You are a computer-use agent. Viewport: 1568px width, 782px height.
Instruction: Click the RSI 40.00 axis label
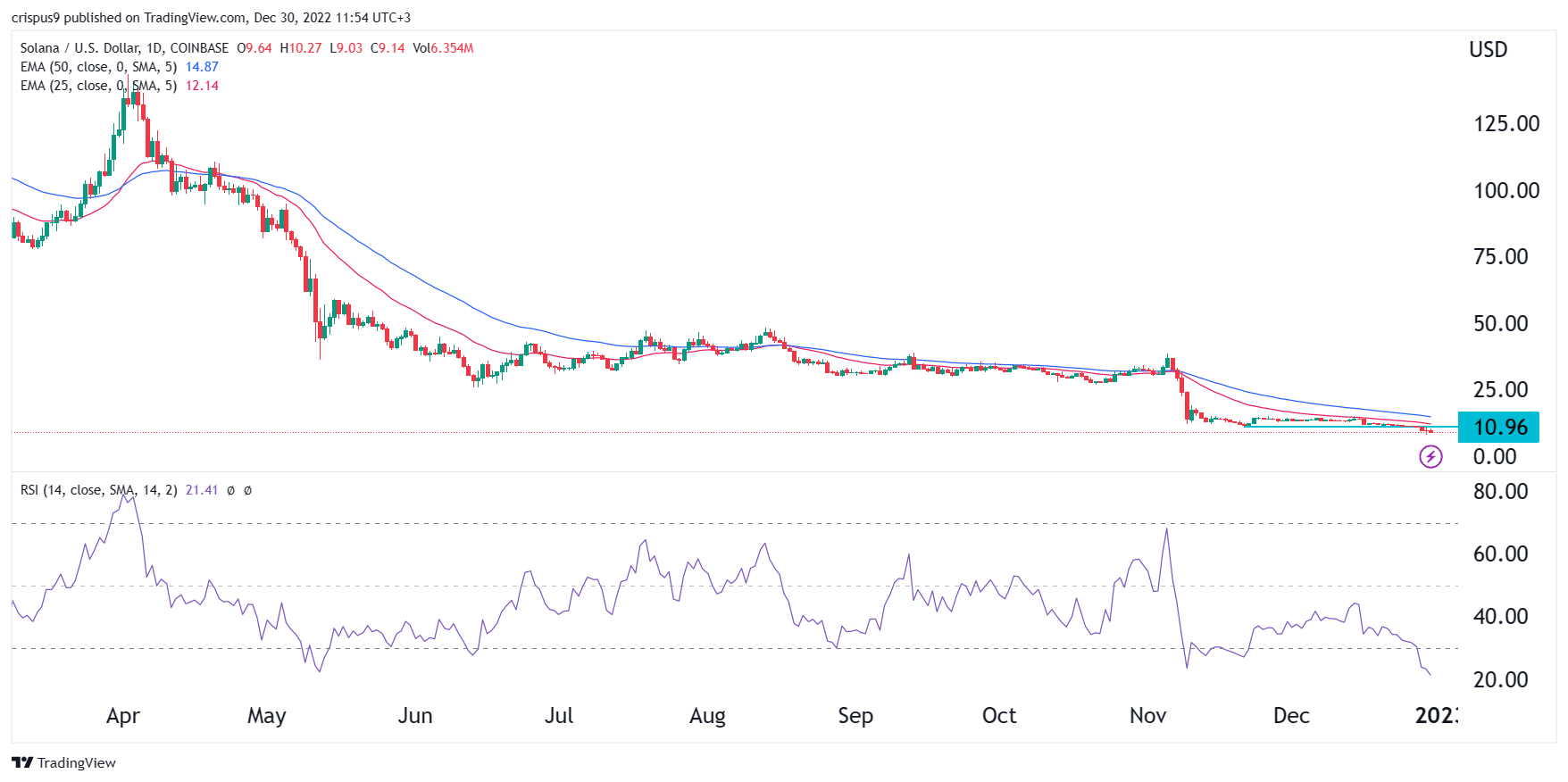pos(1501,616)
